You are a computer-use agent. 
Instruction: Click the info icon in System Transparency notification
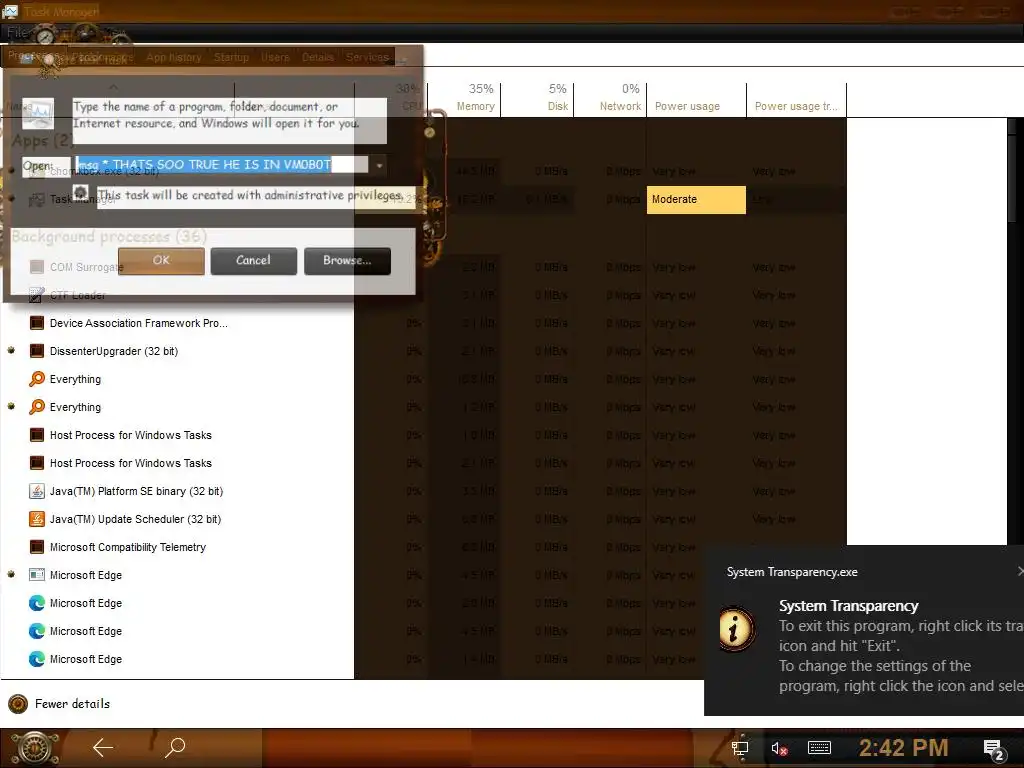pos(737,629)
